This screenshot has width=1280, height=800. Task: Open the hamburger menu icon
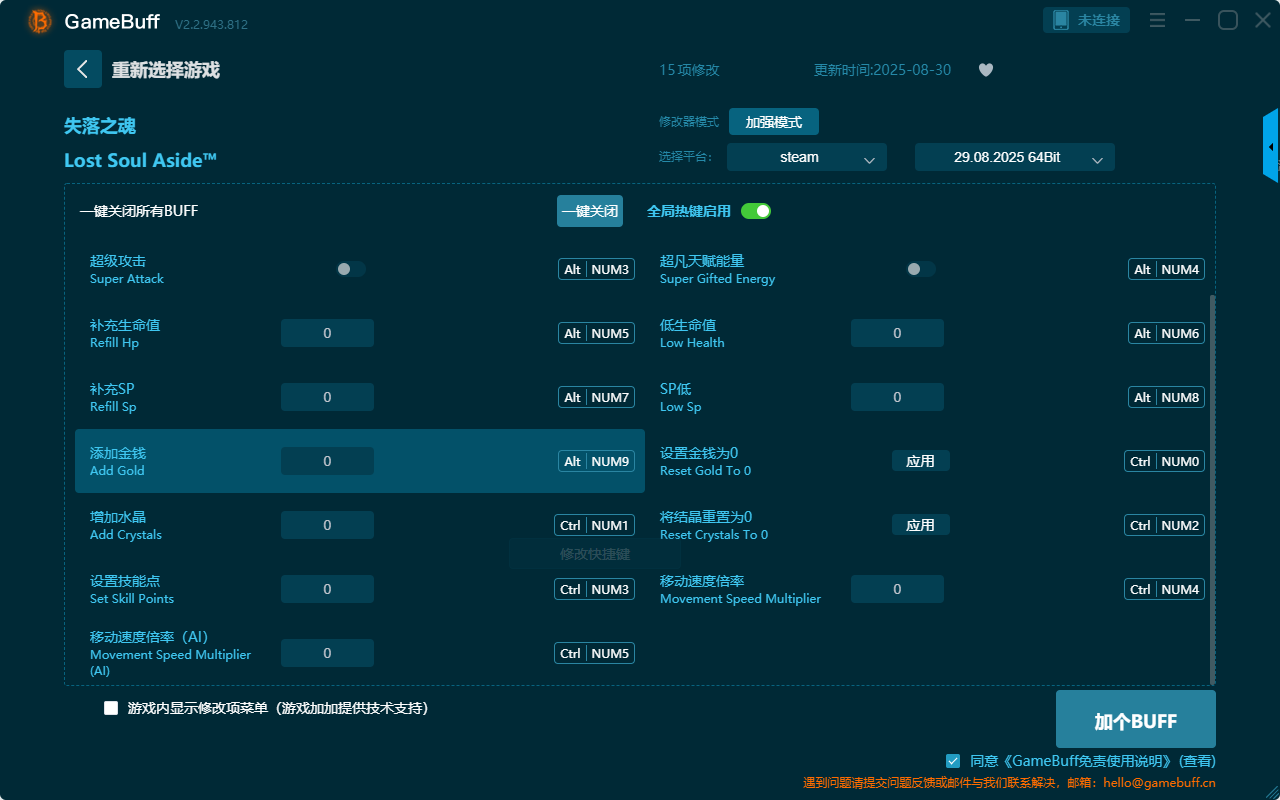(x=1157, y=20)
